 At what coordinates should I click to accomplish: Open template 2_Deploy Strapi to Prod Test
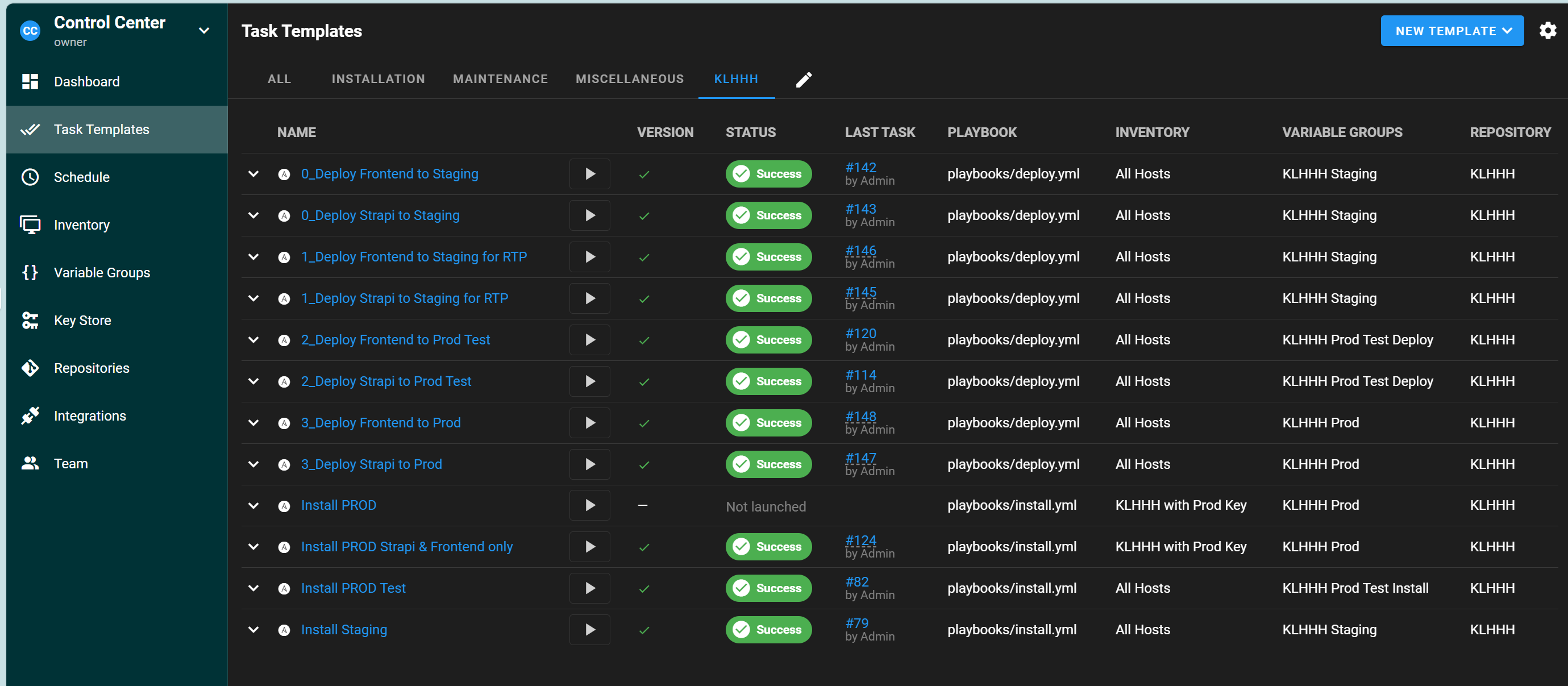(386, 381)
